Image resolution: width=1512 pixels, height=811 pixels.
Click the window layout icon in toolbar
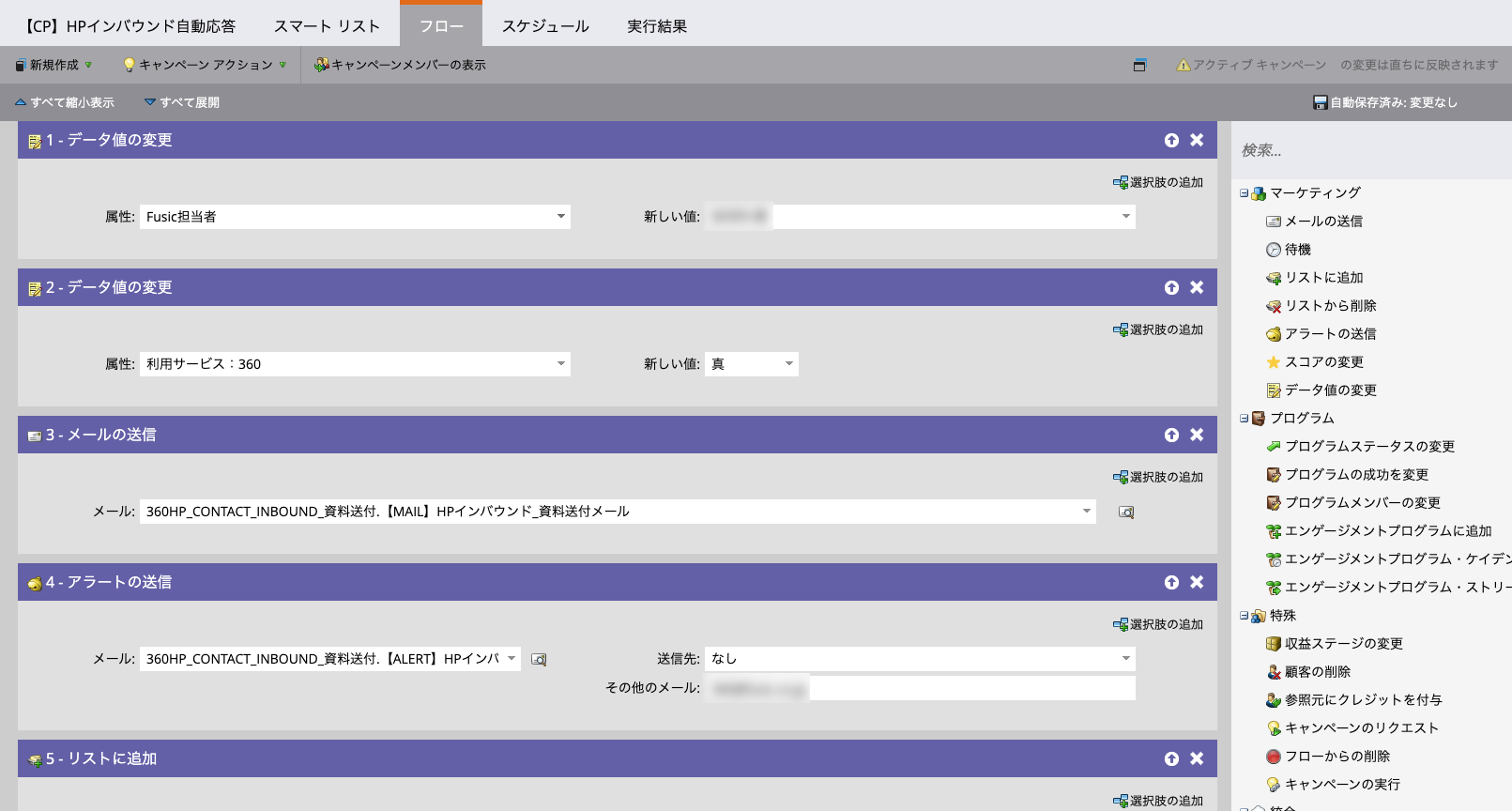click(x=1139, y=65)
